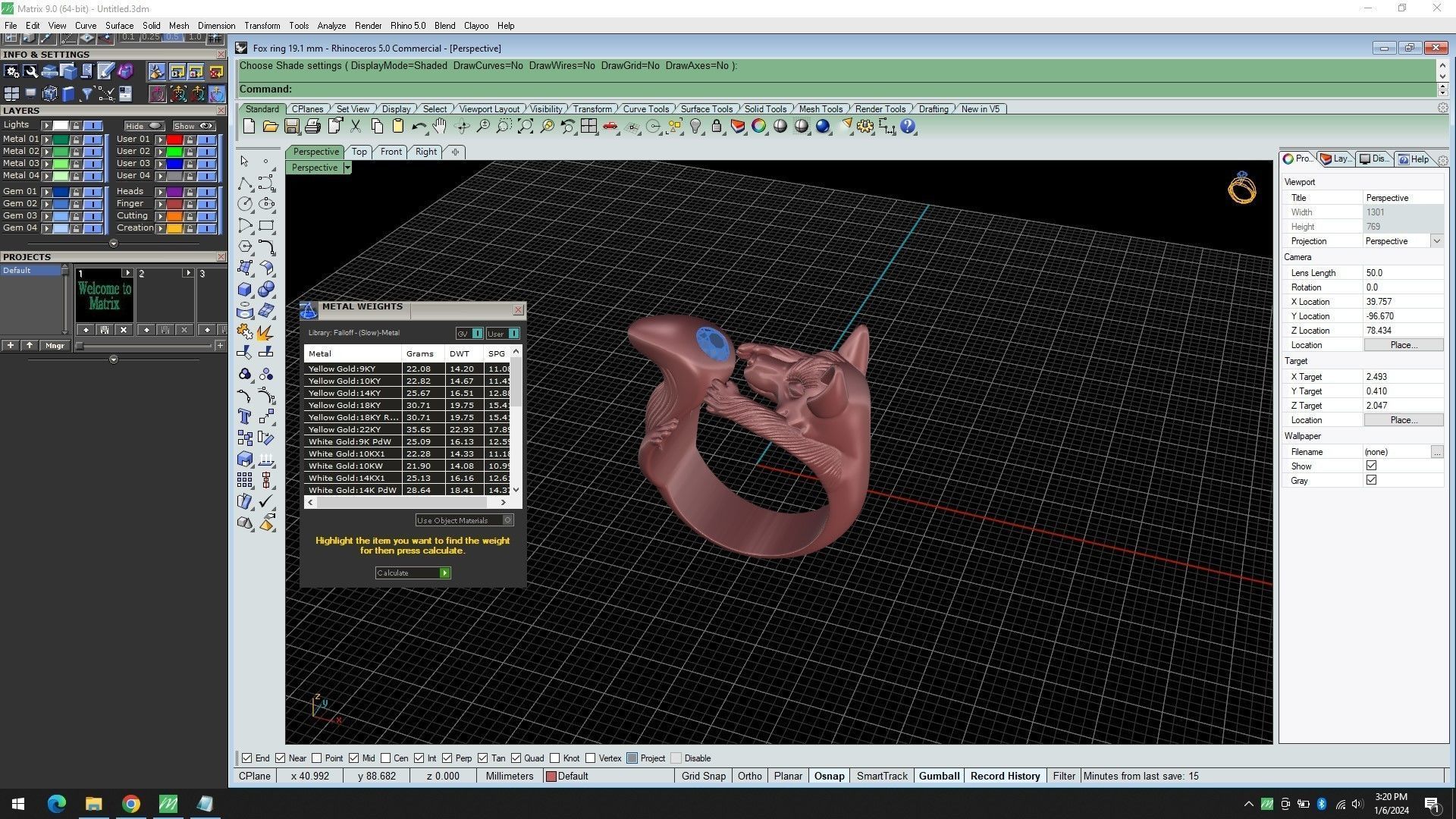Select the Box solid tool

(x=244, y=289)
